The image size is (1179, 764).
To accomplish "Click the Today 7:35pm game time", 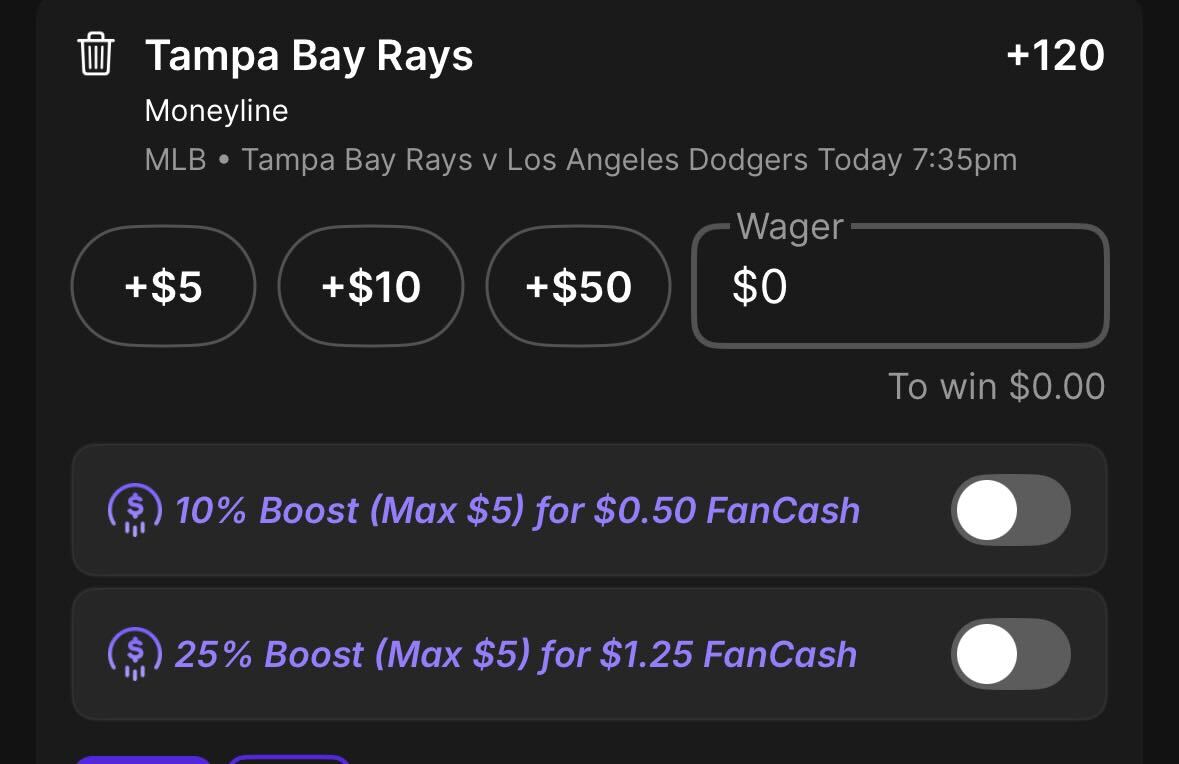I will coord(917,160).
